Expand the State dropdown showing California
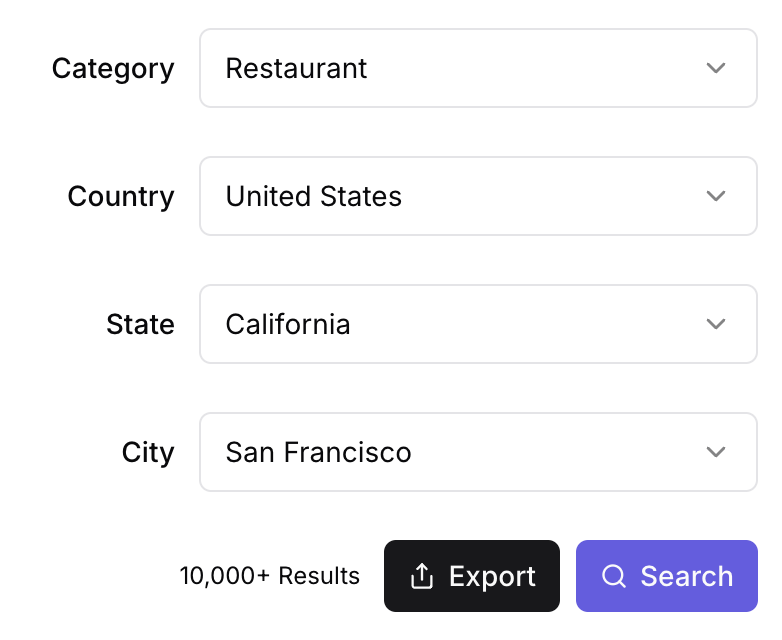 (478, 324)
